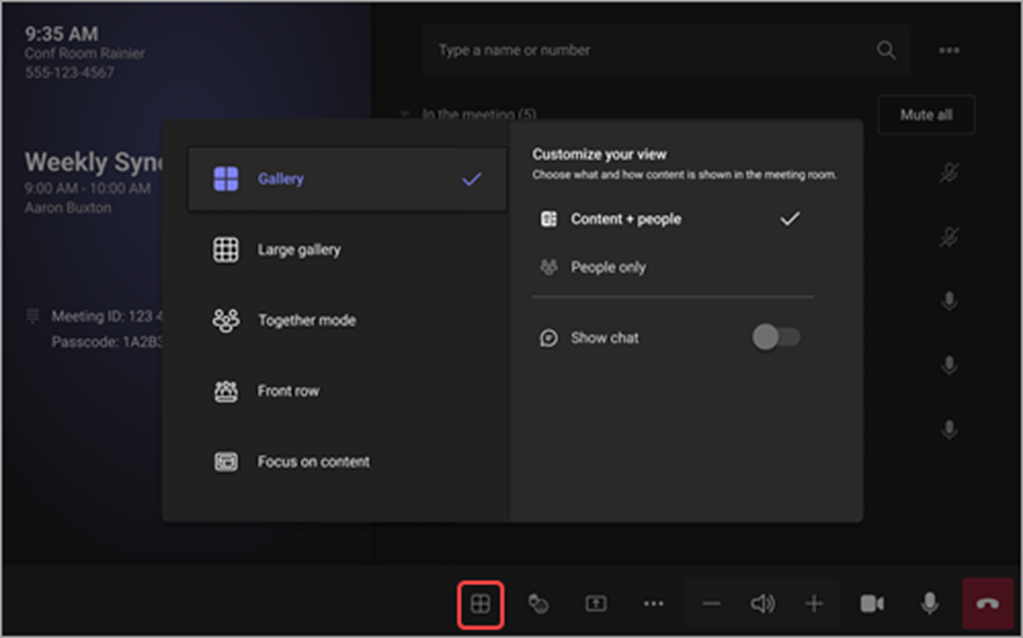Select the Raise hand reaction icon
Image resolution: width=1023 pixels, height=638 pixels.
pos(539,603)
